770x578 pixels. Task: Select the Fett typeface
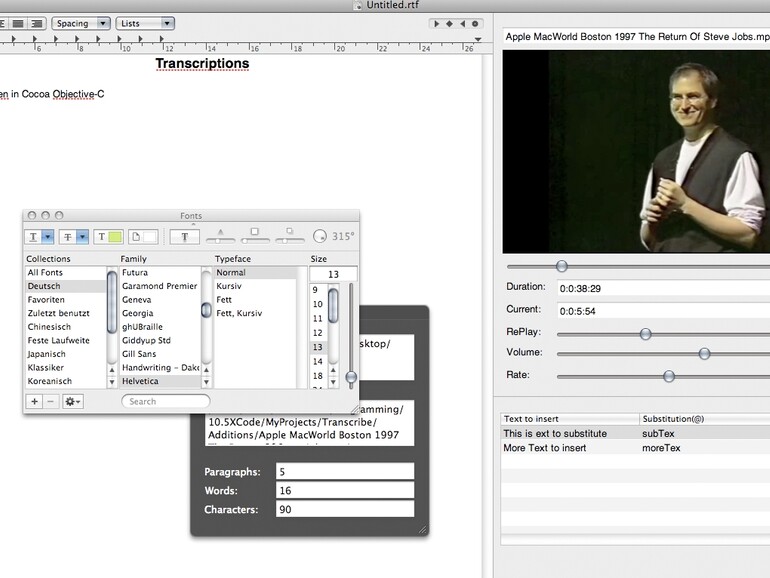pos(225,299)
